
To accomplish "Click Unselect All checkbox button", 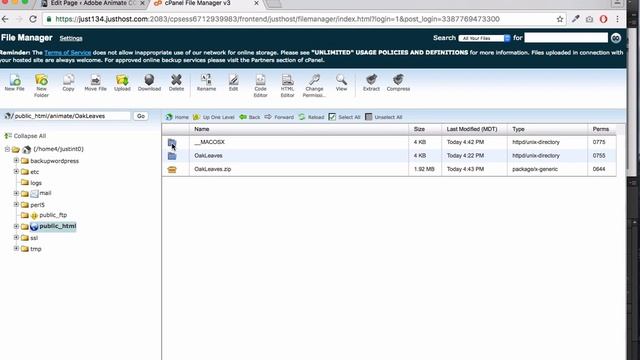I will pos(383,117).
